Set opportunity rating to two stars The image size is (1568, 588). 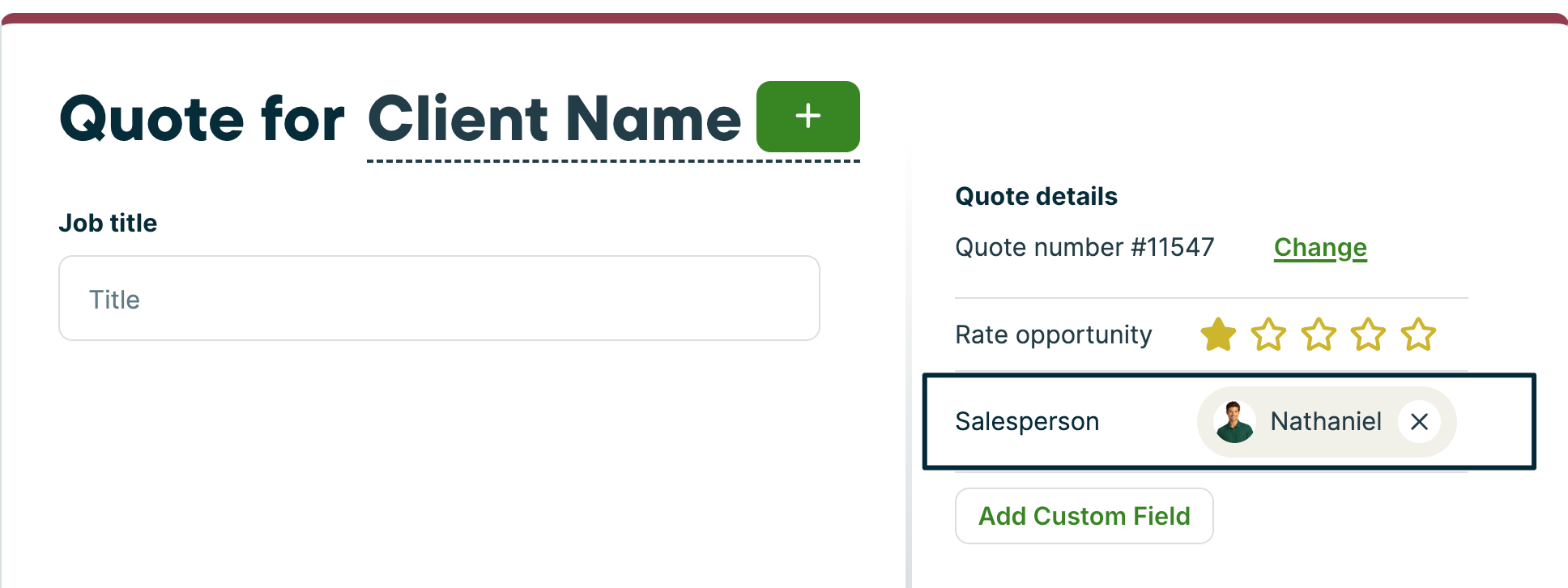(1268, 334)
